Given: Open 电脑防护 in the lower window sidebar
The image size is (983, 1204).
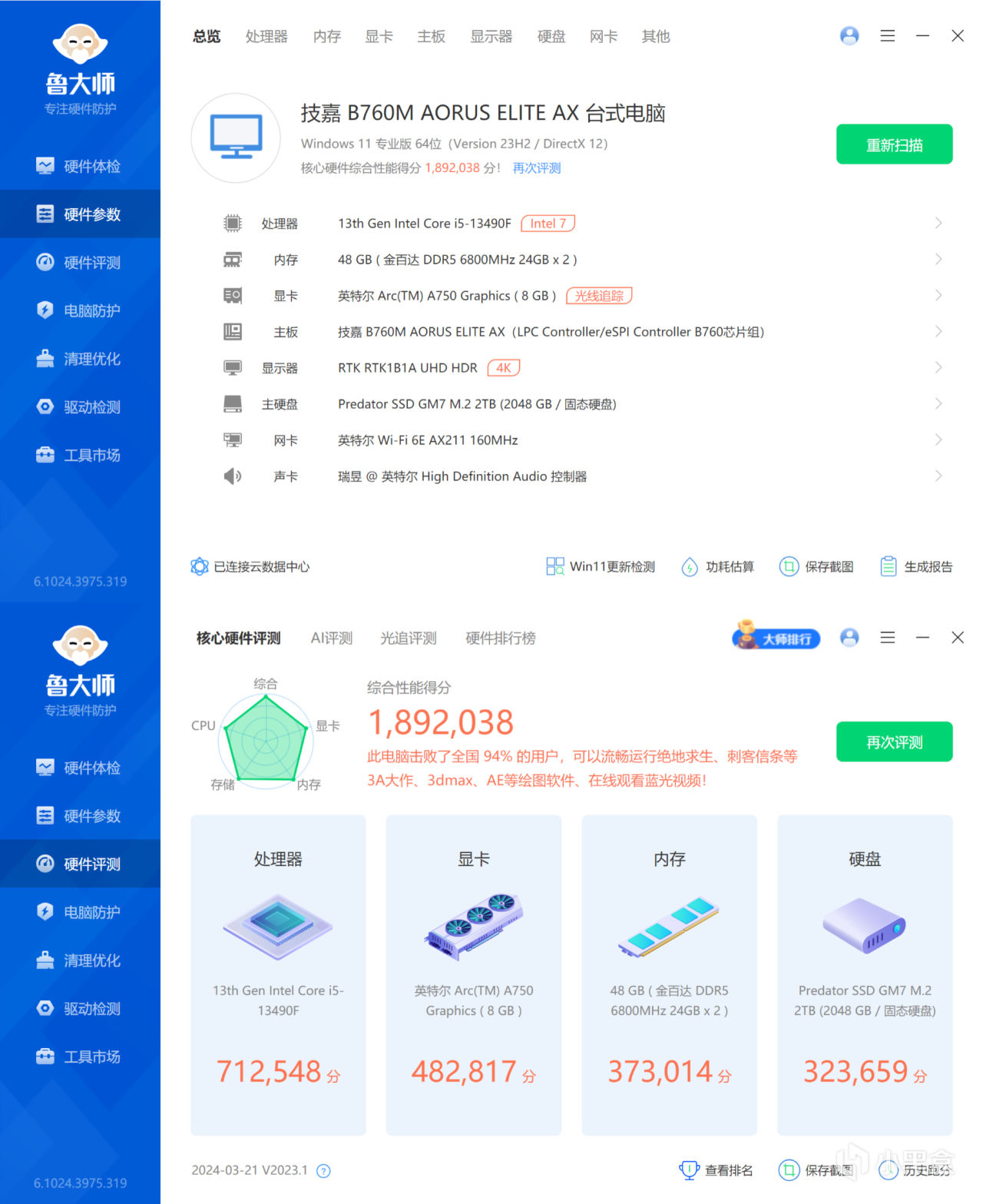Looking at the screenshot, I should click(x=80, y=912).
